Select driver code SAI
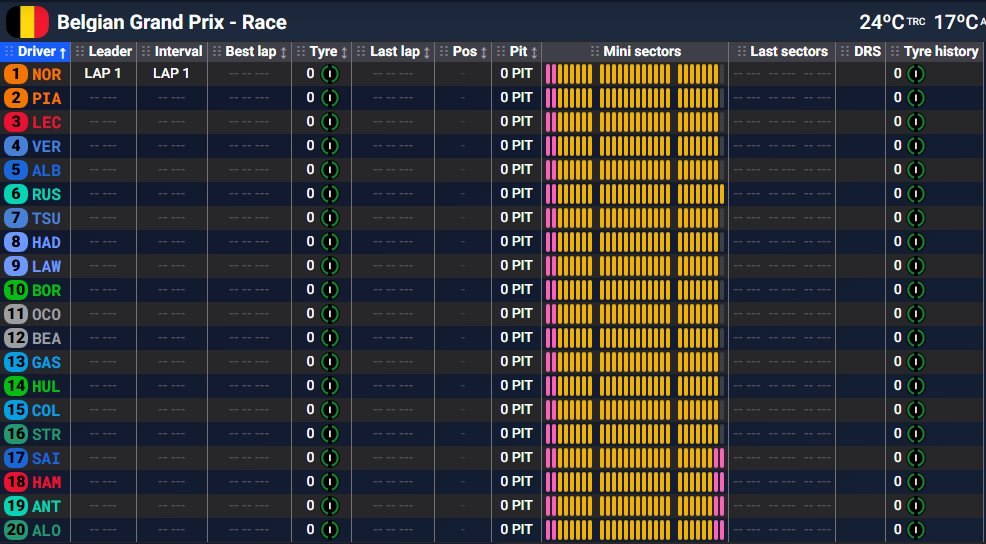 [x=47, y=458]
